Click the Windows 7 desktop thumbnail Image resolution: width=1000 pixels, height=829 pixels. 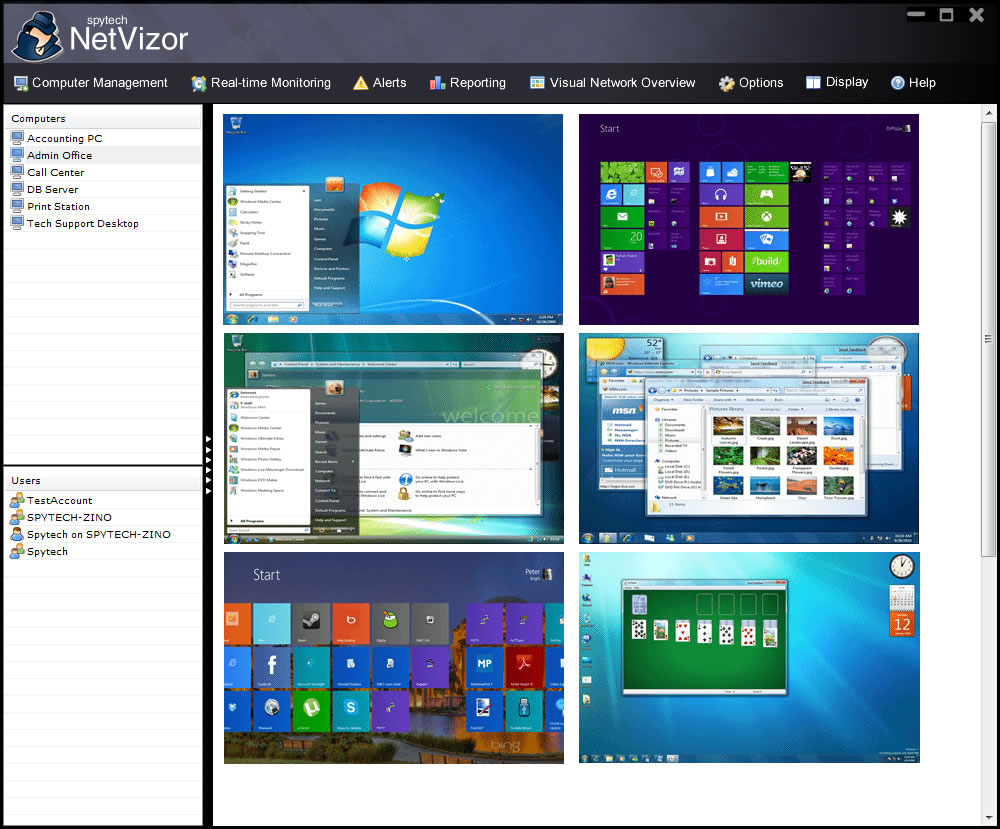[392, 219]
